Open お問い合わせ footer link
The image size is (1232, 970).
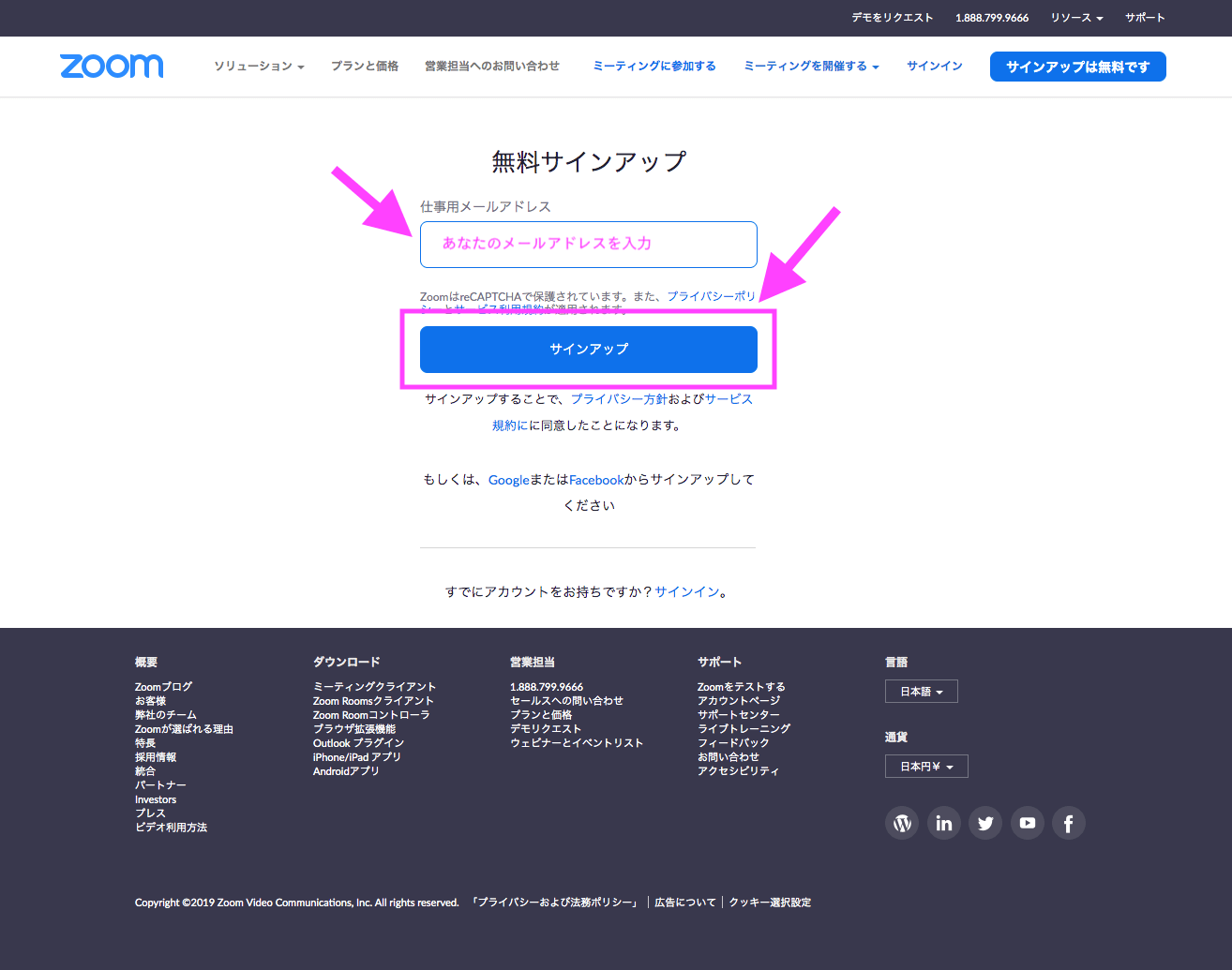[x=729, y=757]
